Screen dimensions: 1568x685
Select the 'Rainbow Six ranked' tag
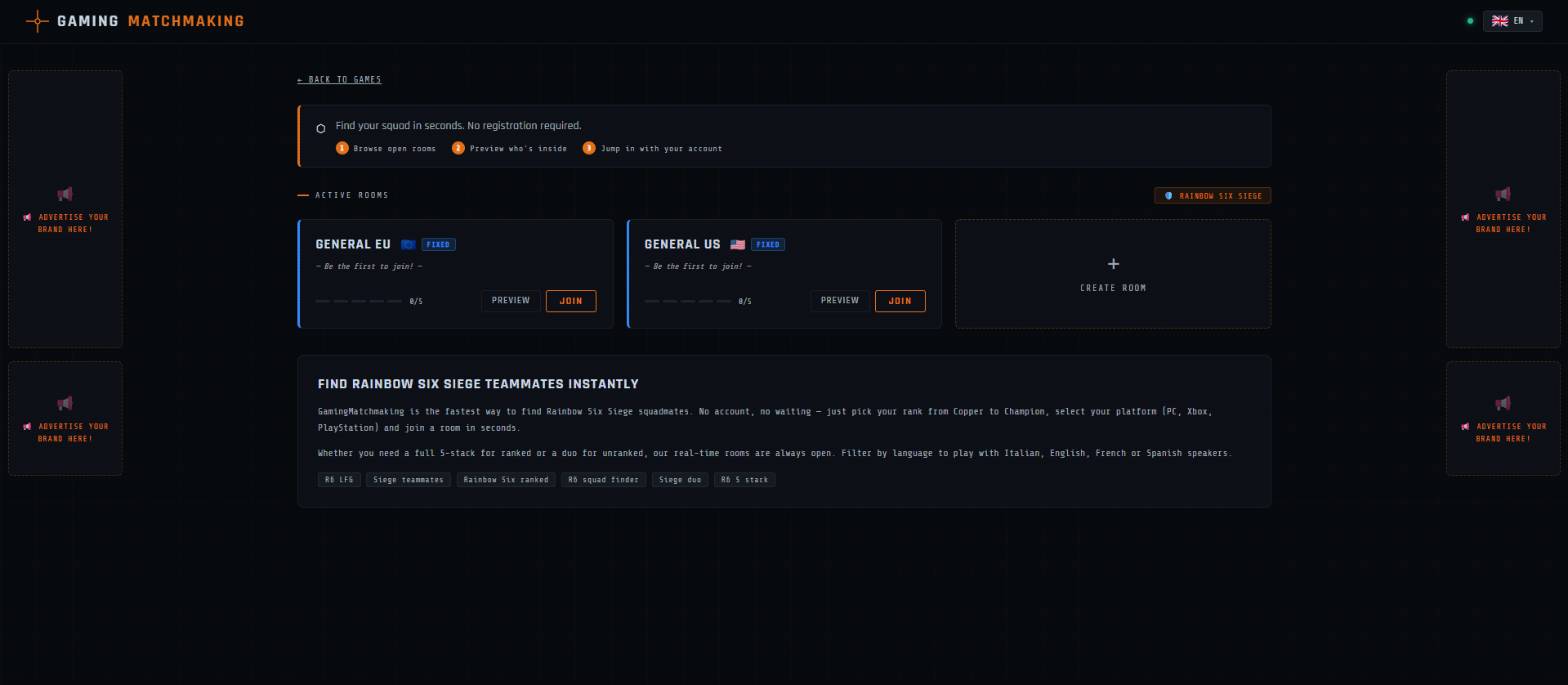point(506,480)
